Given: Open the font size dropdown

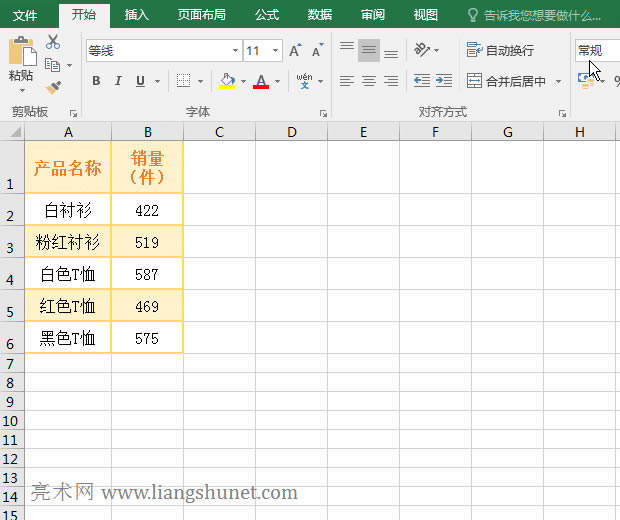Looking at the screenshot, I should coord(276,51).
